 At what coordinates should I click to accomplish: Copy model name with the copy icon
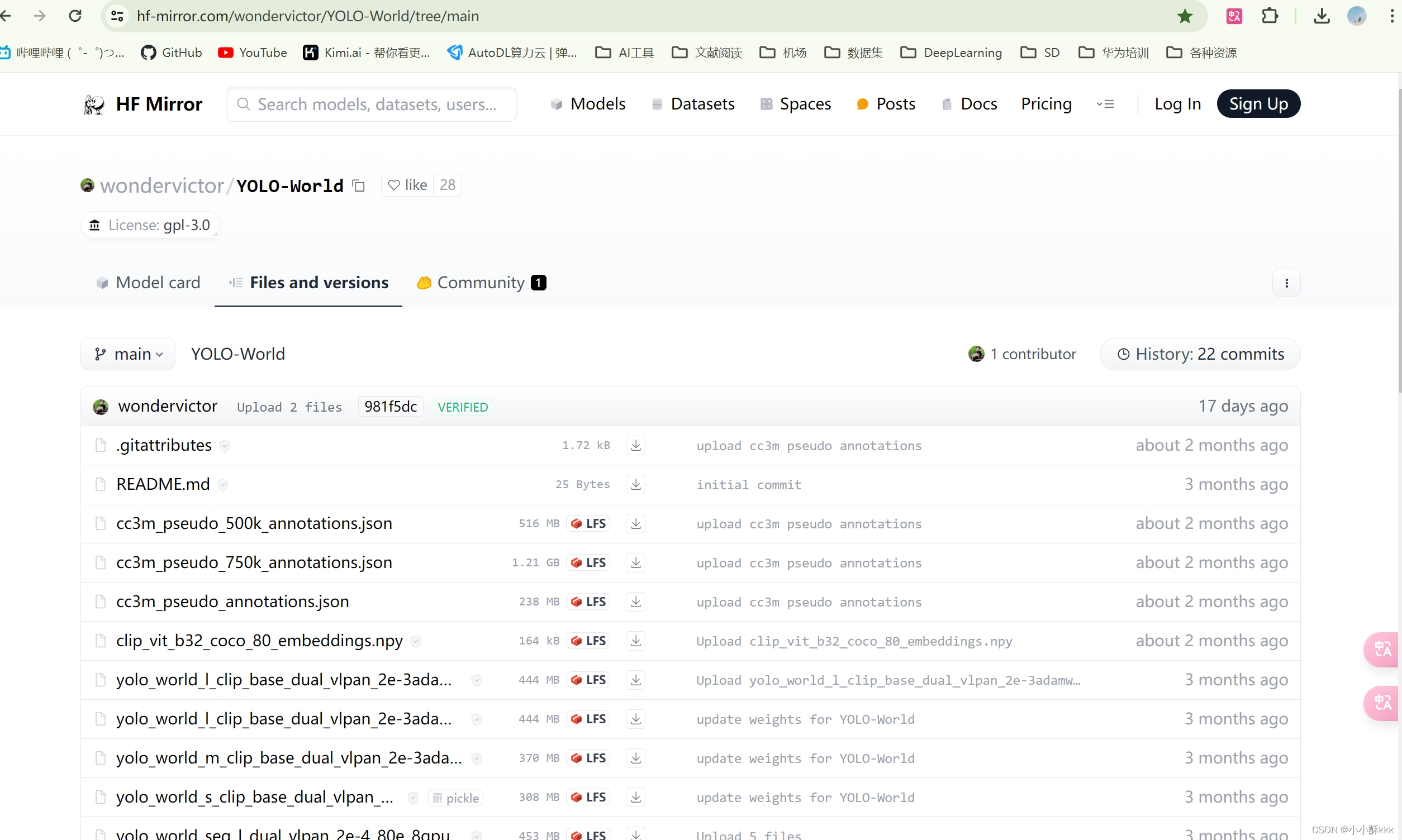[x=358, y=185]
